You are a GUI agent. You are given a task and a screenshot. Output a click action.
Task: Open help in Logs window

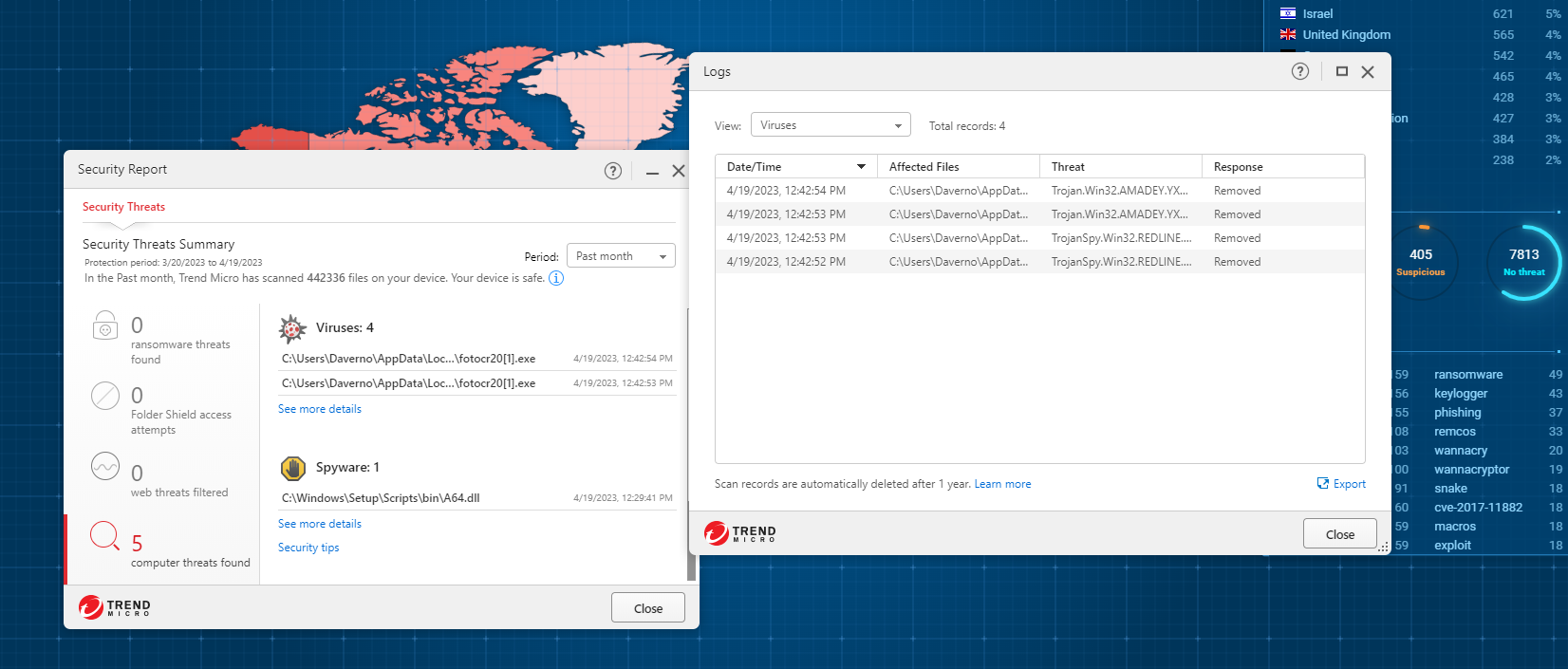coord(1300,71)
